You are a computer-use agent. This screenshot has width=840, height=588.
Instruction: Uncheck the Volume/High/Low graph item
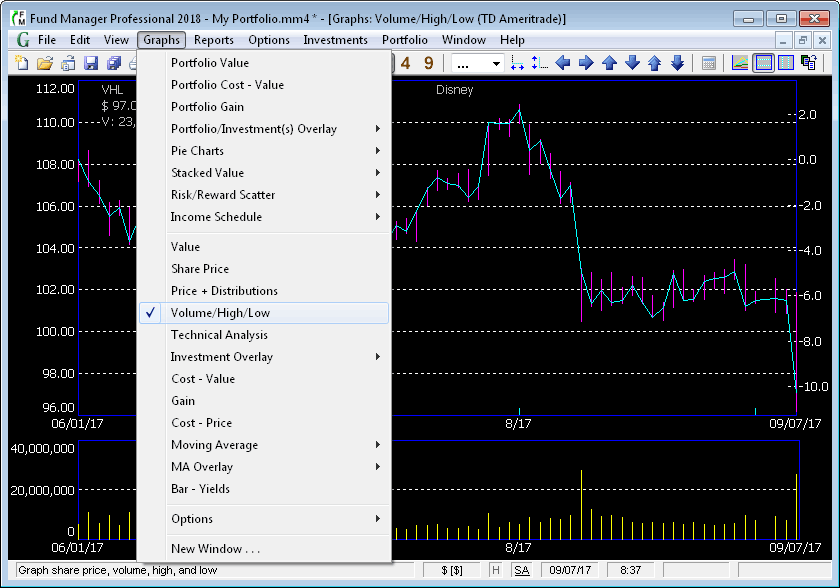pos(264,313)
